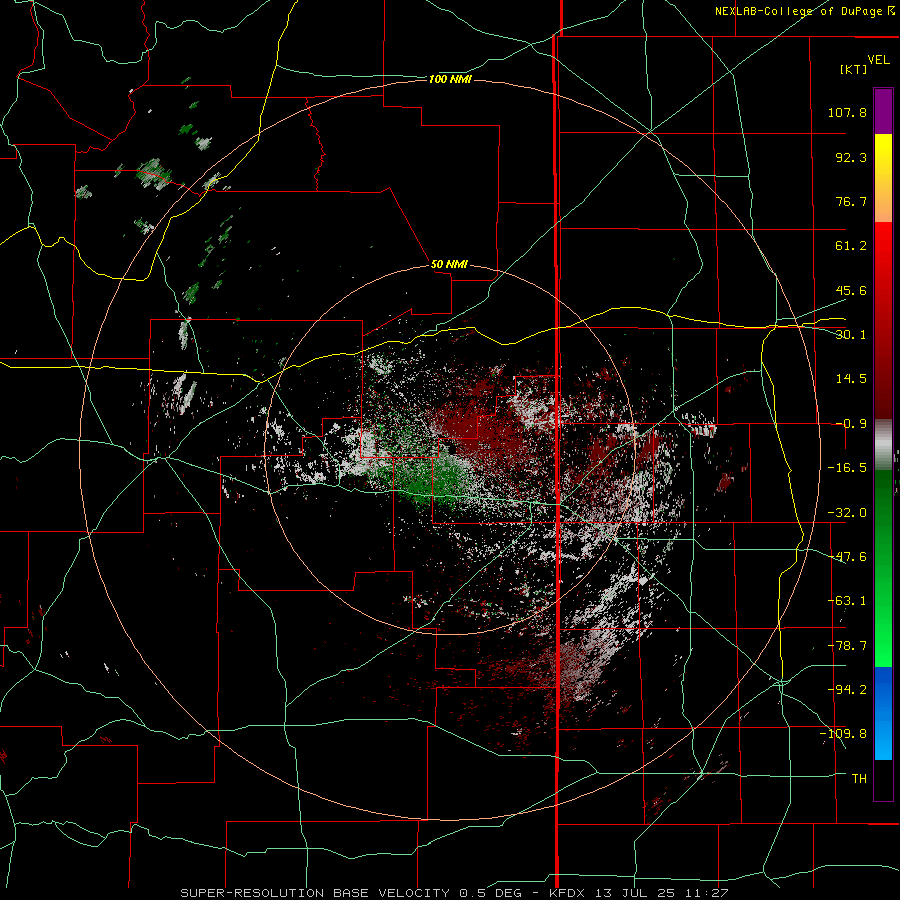Click the -47.6 velocity scale value
900x900 pixels.
point(847,557)
